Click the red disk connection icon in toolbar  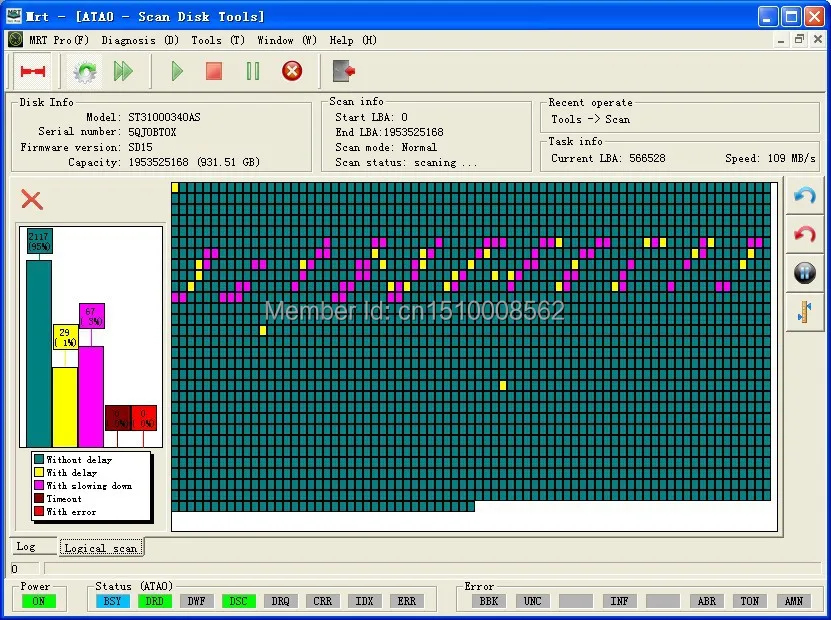(32, 71)
